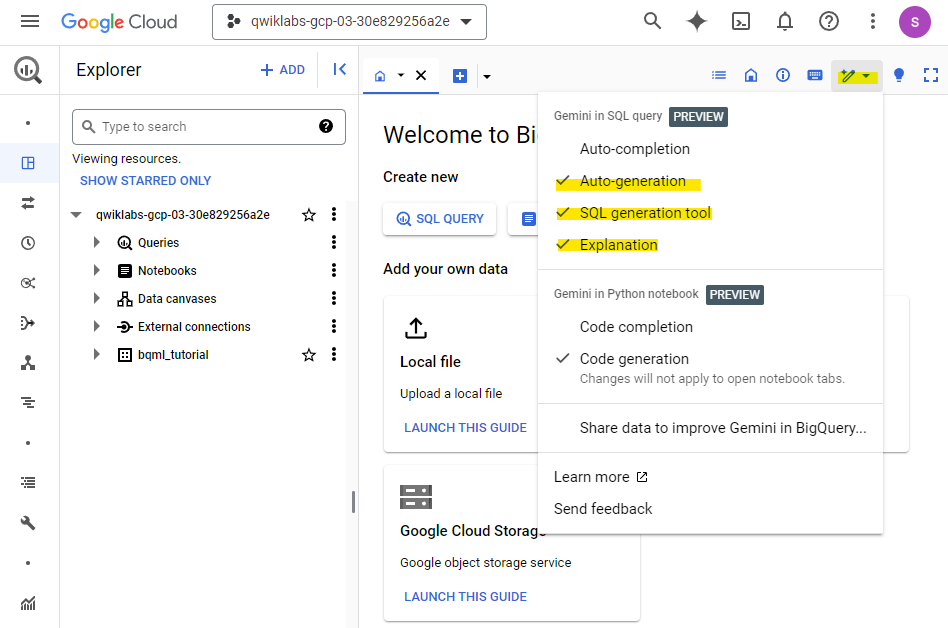Open actions menu for Queries row
Viewport: 948px width, 628px height.
click(x=334, y=242)
